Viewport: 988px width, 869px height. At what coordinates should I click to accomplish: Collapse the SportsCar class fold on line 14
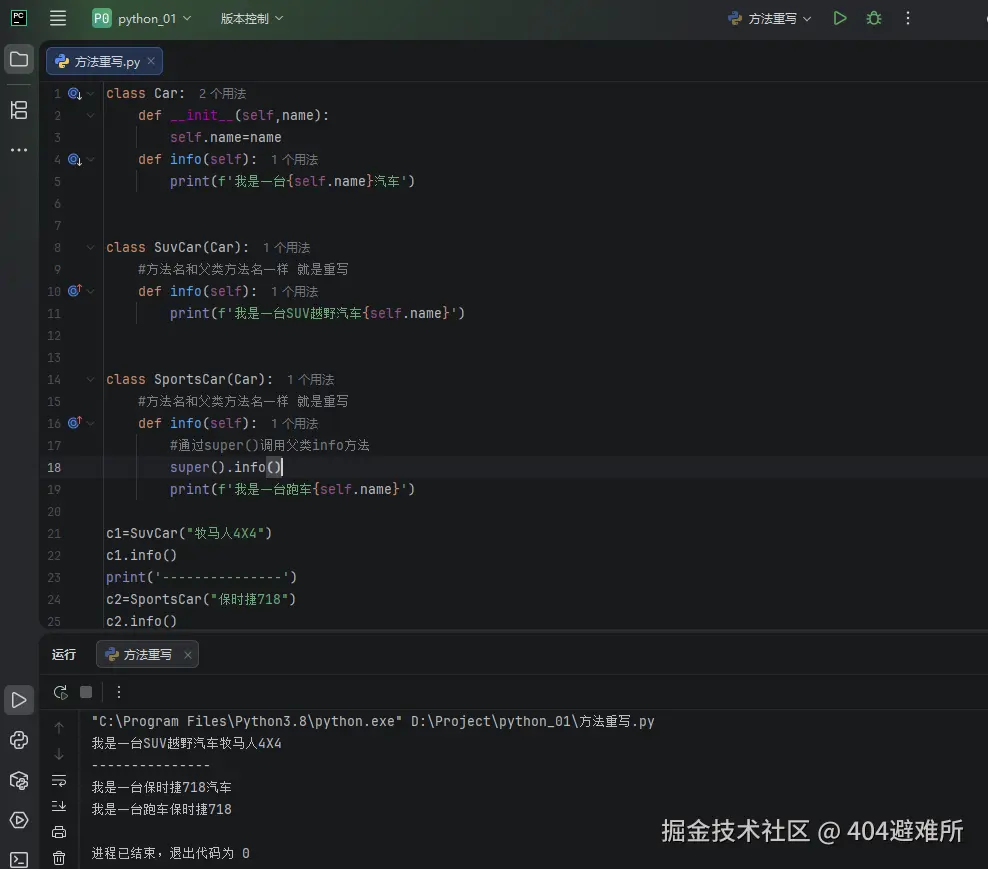pyautogui.click(x=91, y=379)
